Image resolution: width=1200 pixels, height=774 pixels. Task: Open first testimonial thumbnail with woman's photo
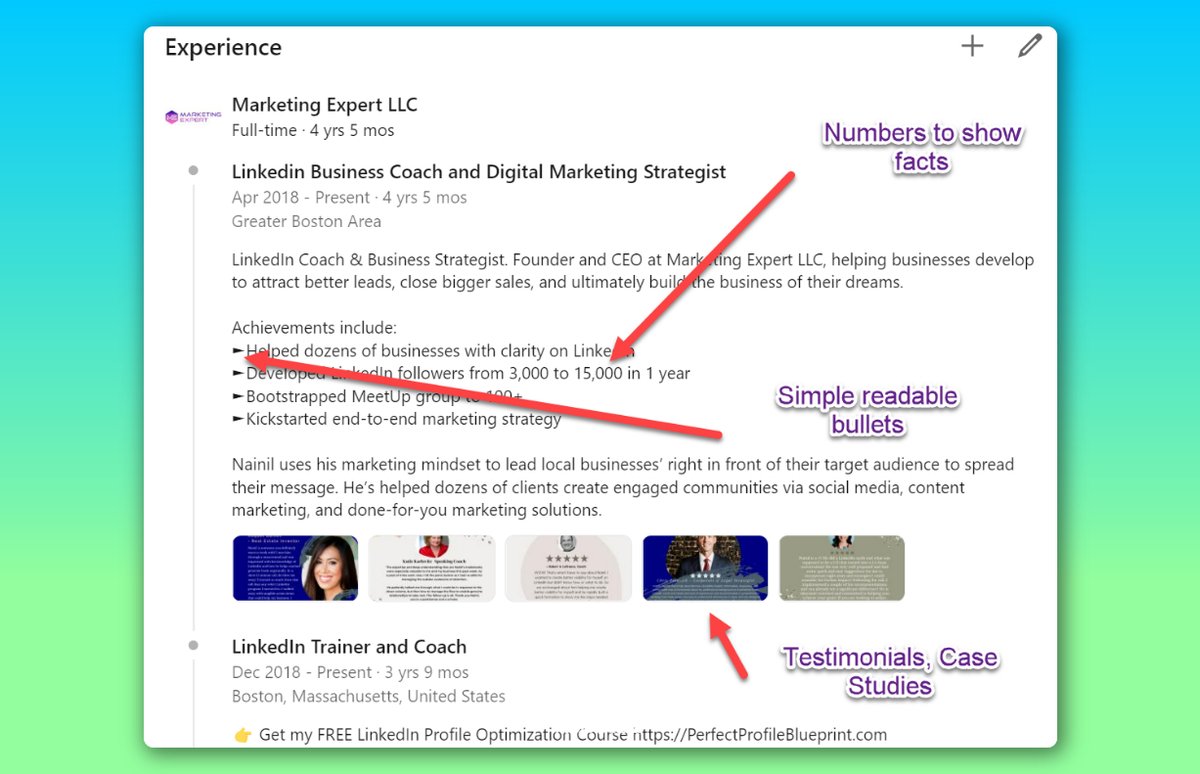tap(295, 568)
